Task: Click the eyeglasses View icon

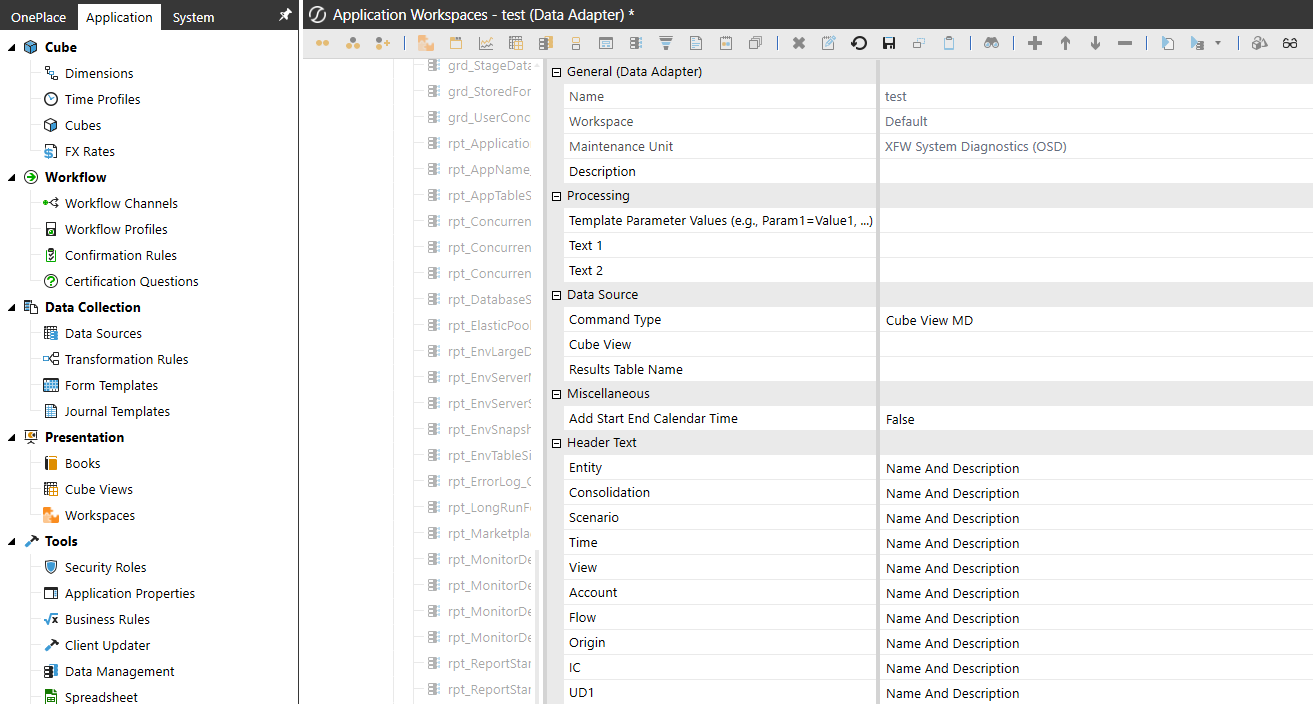Action: tap(1290, 43)
